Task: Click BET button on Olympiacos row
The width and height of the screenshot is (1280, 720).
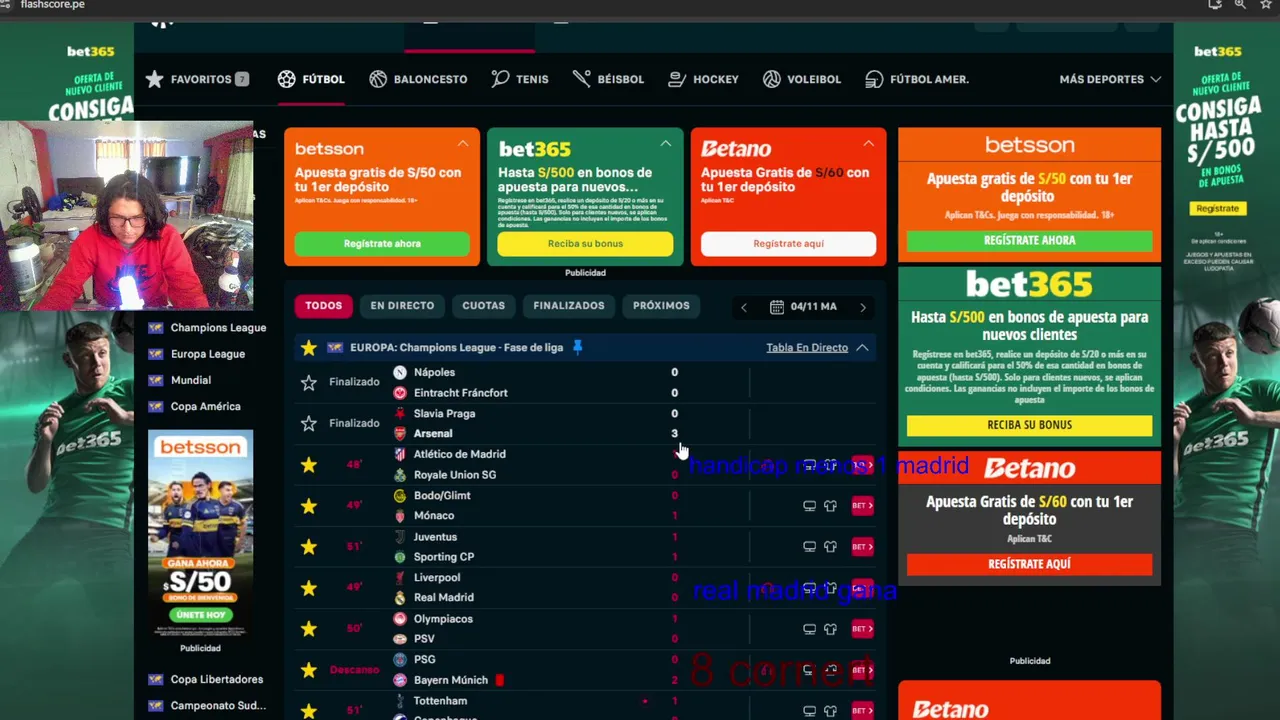Action: coord(862,629)
